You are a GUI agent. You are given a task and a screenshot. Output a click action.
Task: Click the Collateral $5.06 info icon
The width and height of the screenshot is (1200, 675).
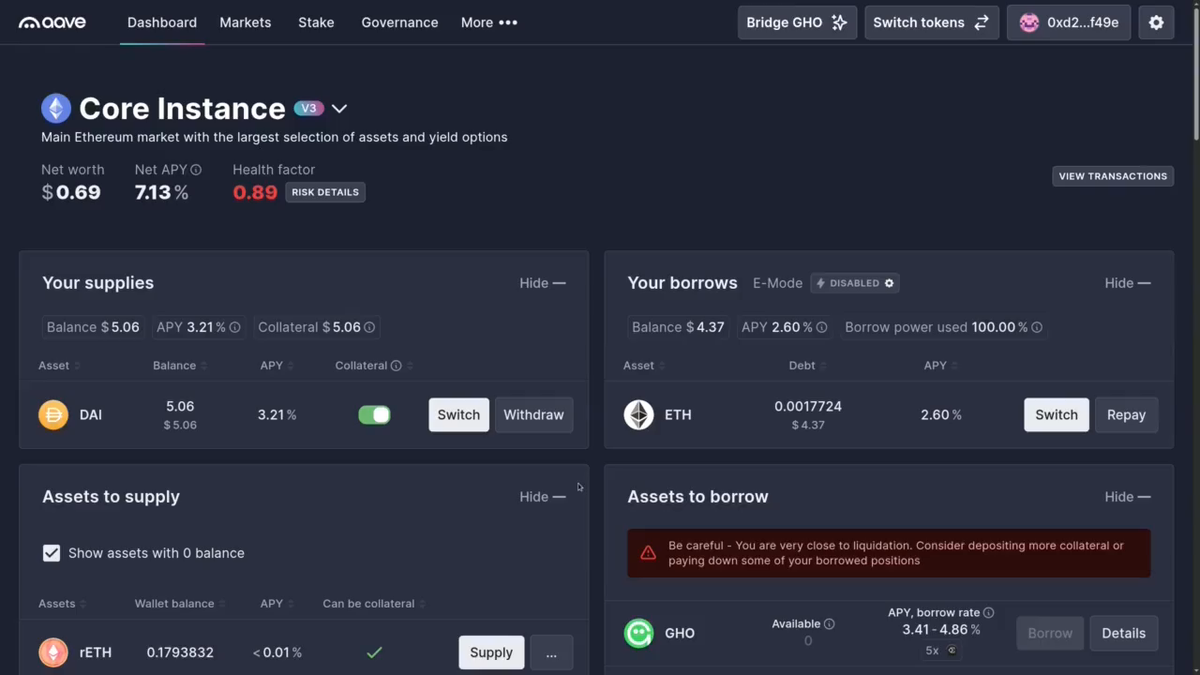[370, 327]
